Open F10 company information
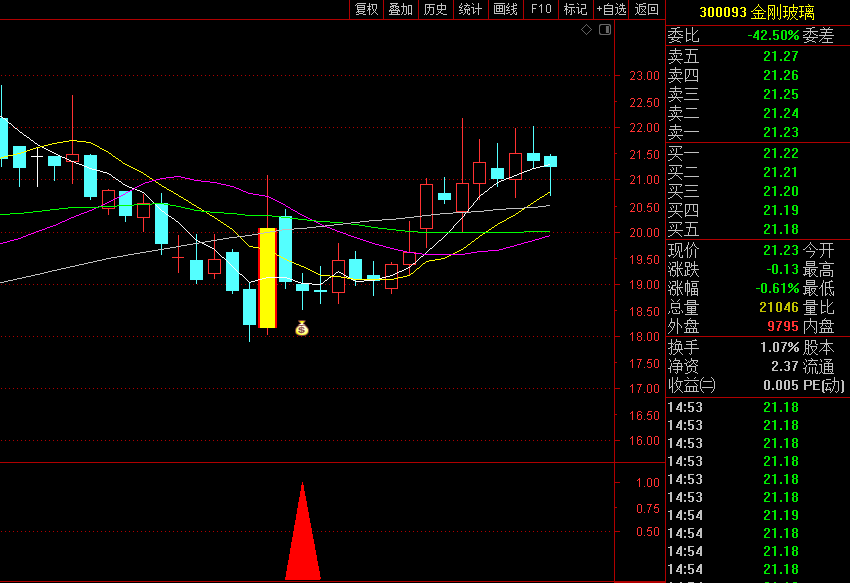 point(540,9)
